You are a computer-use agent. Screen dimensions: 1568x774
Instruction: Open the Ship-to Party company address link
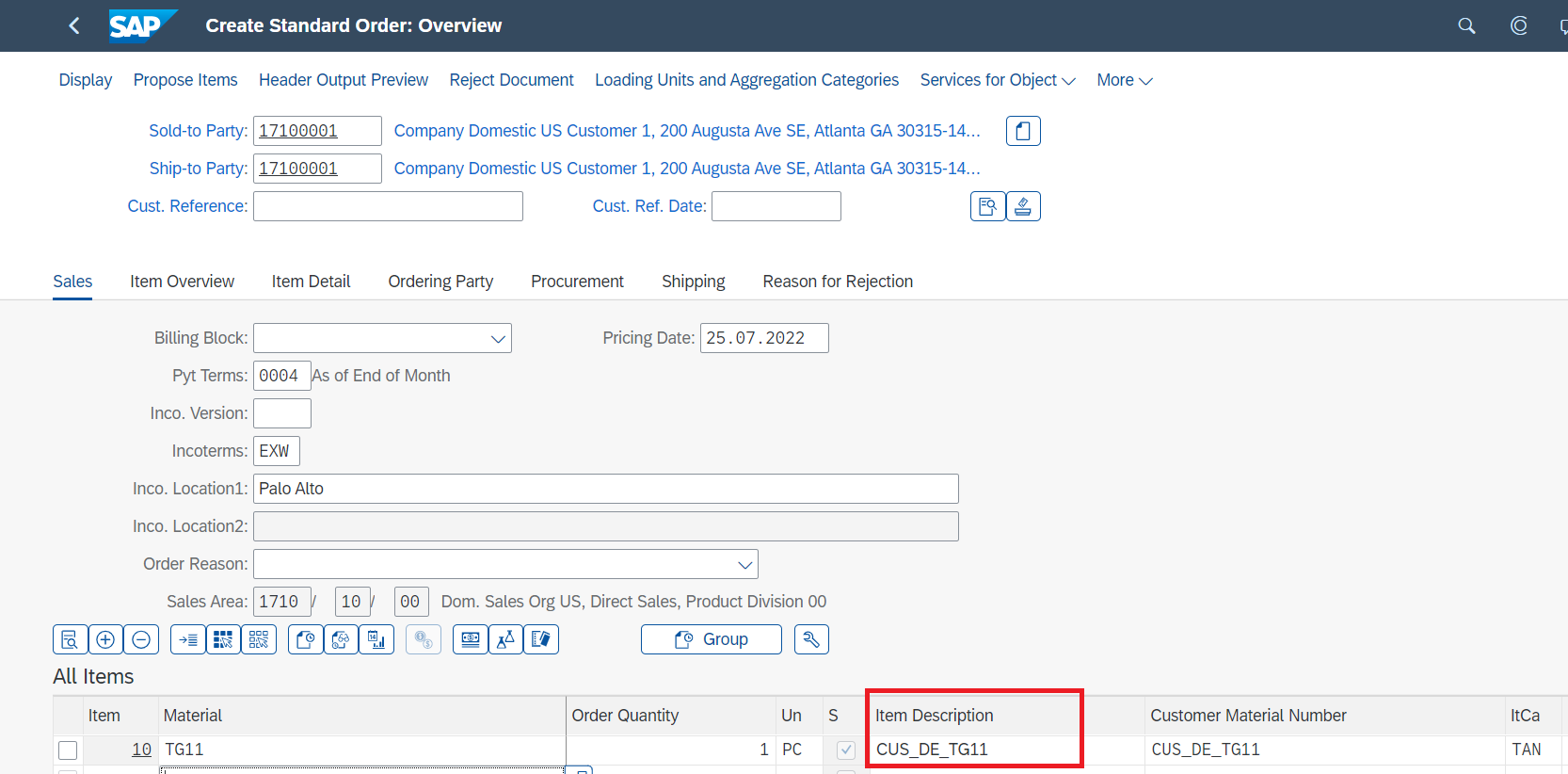pos(687,169)
